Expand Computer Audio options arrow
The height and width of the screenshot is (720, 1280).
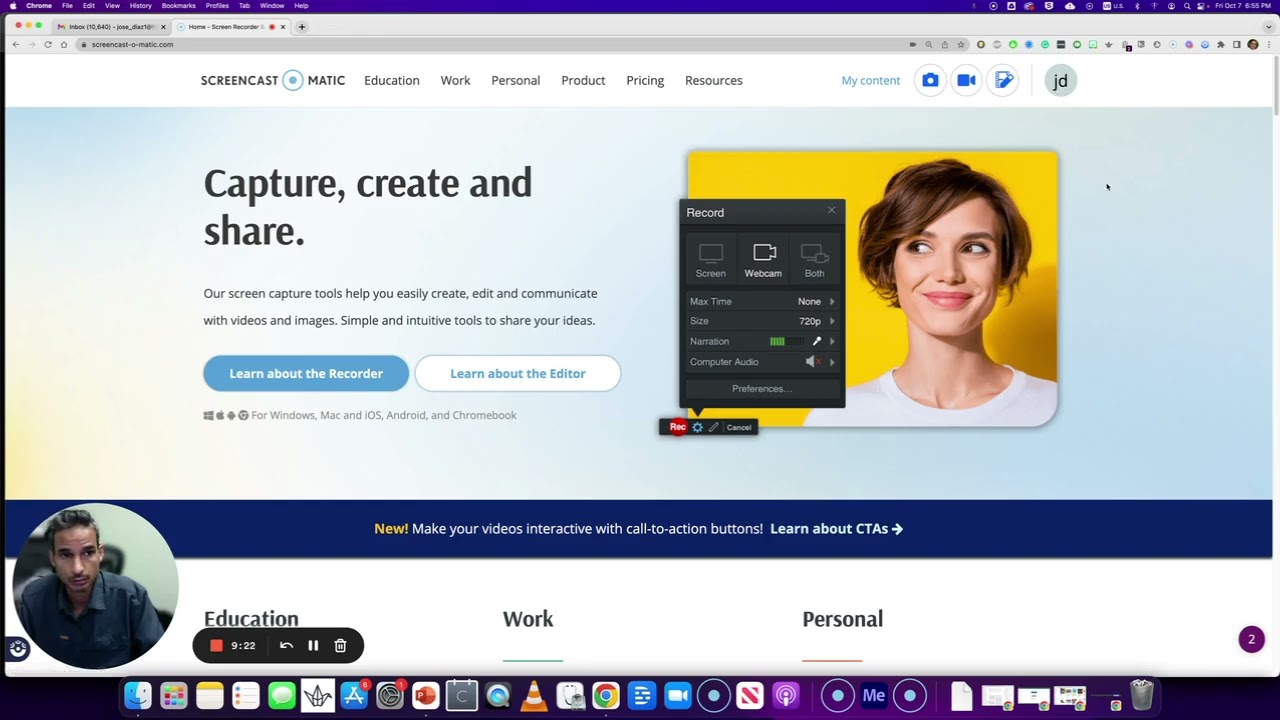(x=832, y=362)
